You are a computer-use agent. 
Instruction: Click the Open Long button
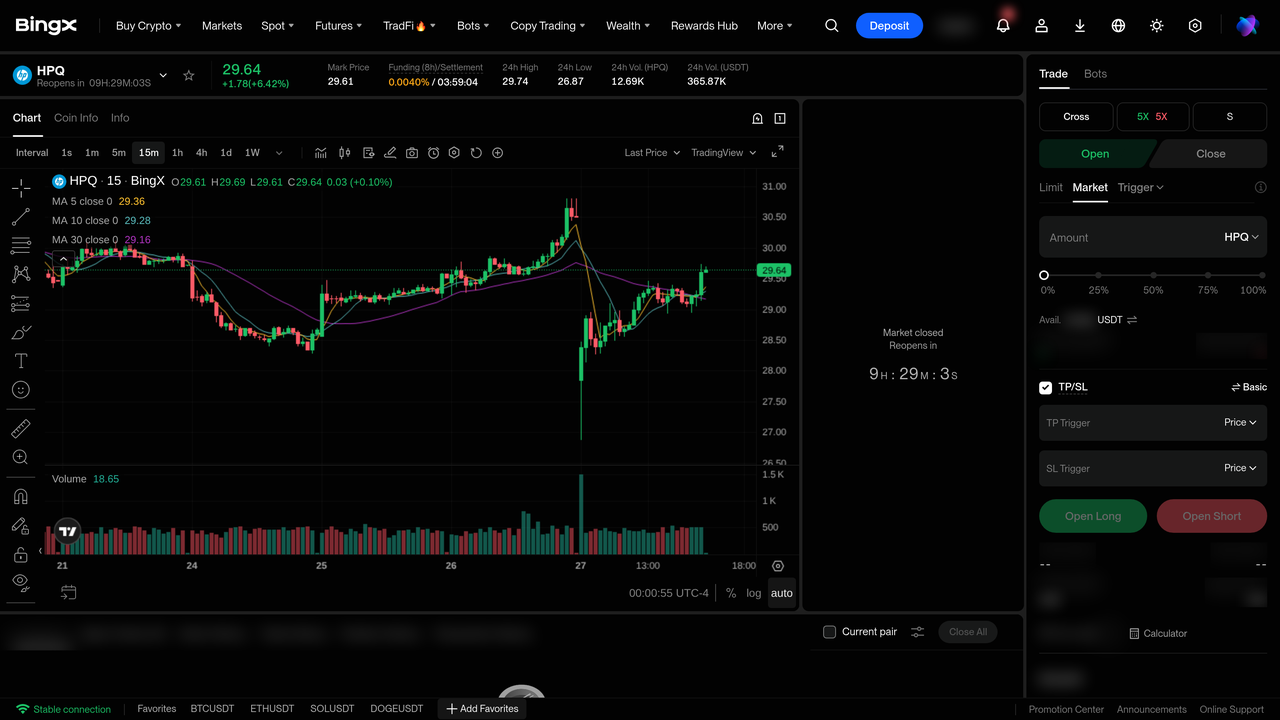point(1093,516)
